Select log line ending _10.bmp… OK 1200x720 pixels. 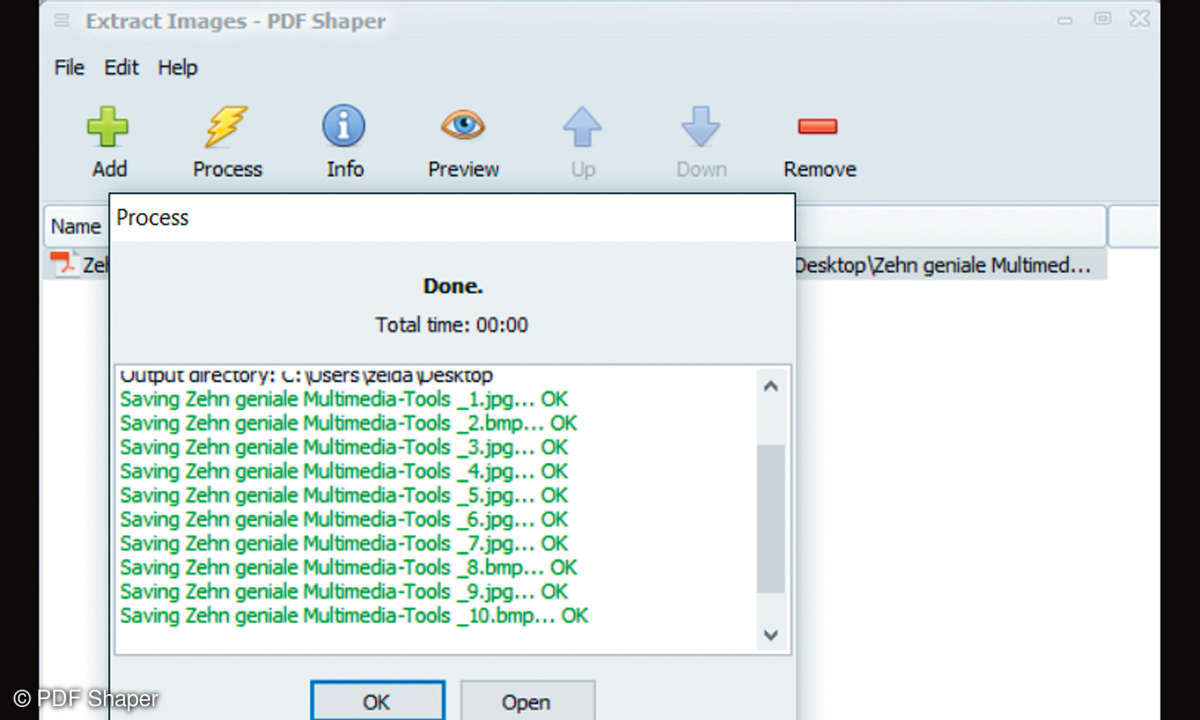tap(354, 615)
